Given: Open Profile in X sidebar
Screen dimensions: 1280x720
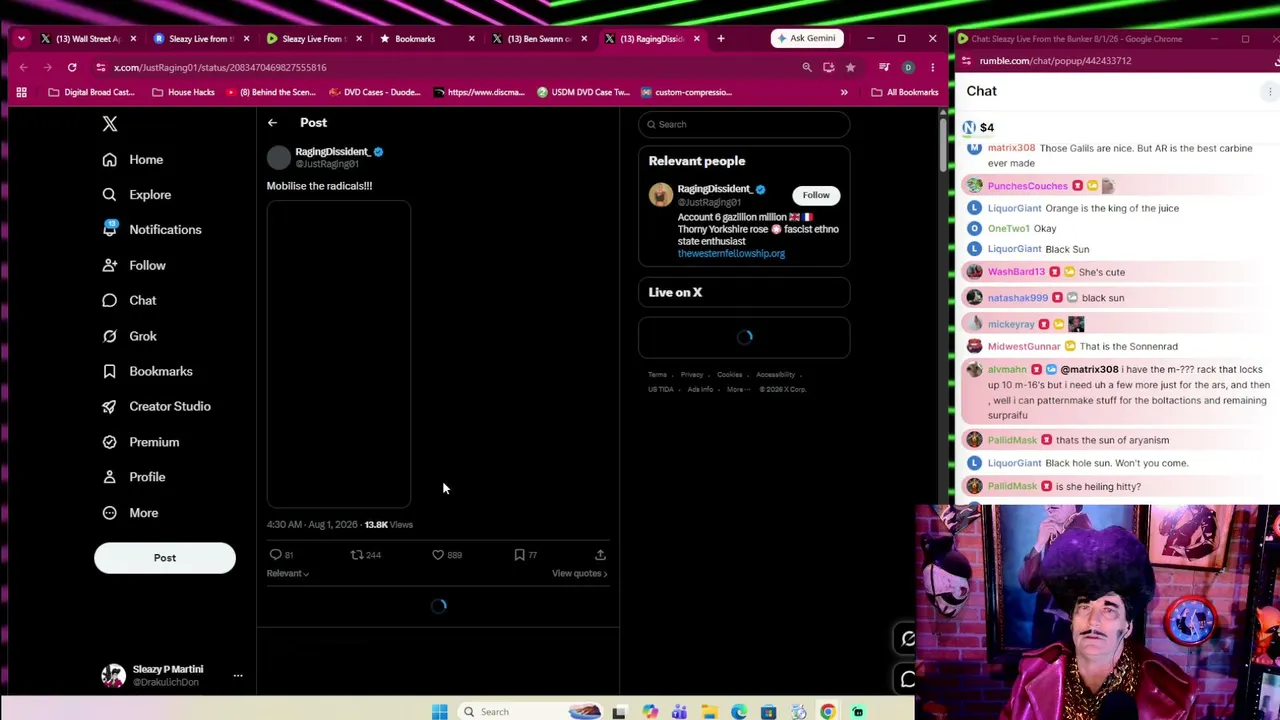Looking at the screenshot, I should 133,477.
